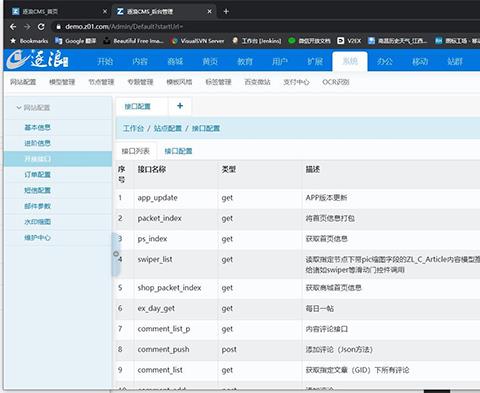Click 工作台 in the breadcrumb
Screen dimensions: 480x393
pos(133,128)
